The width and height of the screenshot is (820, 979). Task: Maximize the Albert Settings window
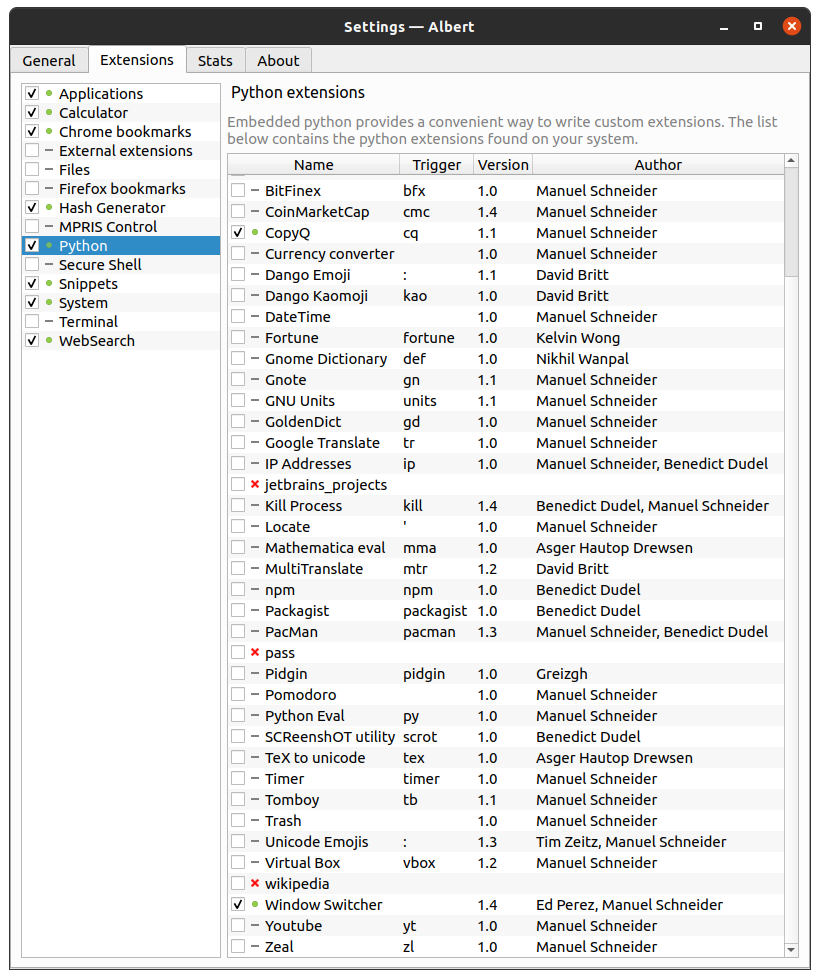pyautogui.click(x=758, y=26)
